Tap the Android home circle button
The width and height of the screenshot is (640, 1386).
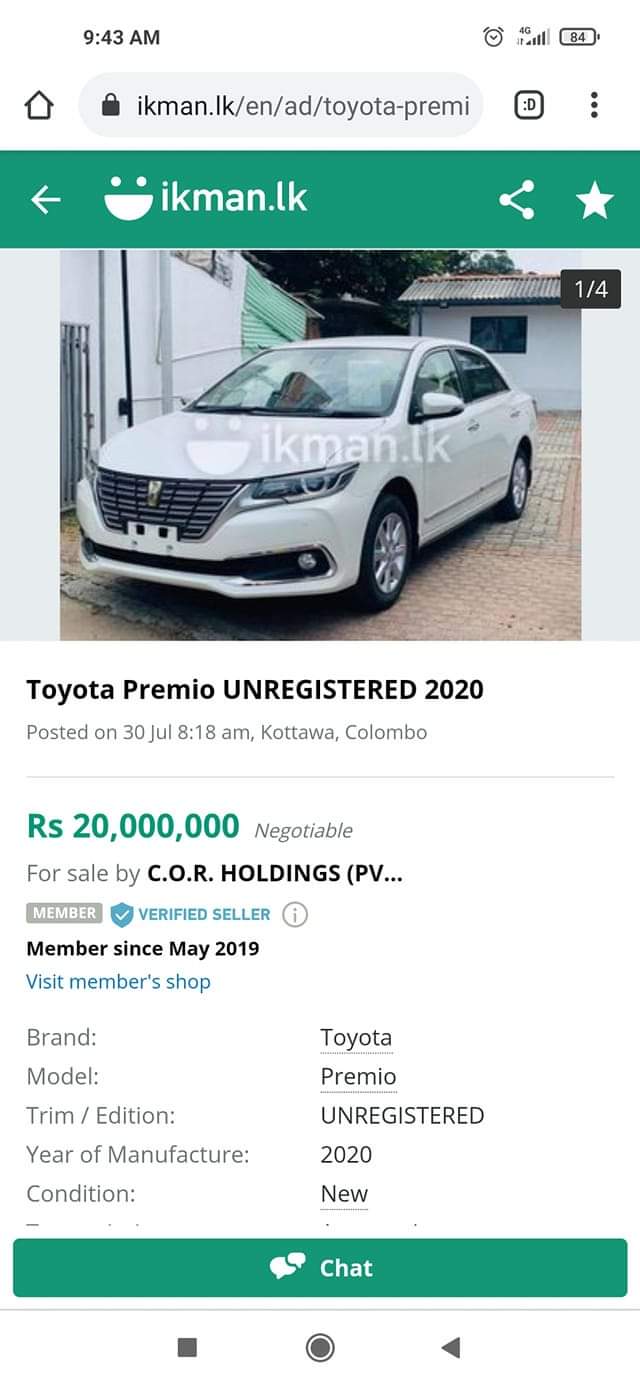click(320, 1348)
